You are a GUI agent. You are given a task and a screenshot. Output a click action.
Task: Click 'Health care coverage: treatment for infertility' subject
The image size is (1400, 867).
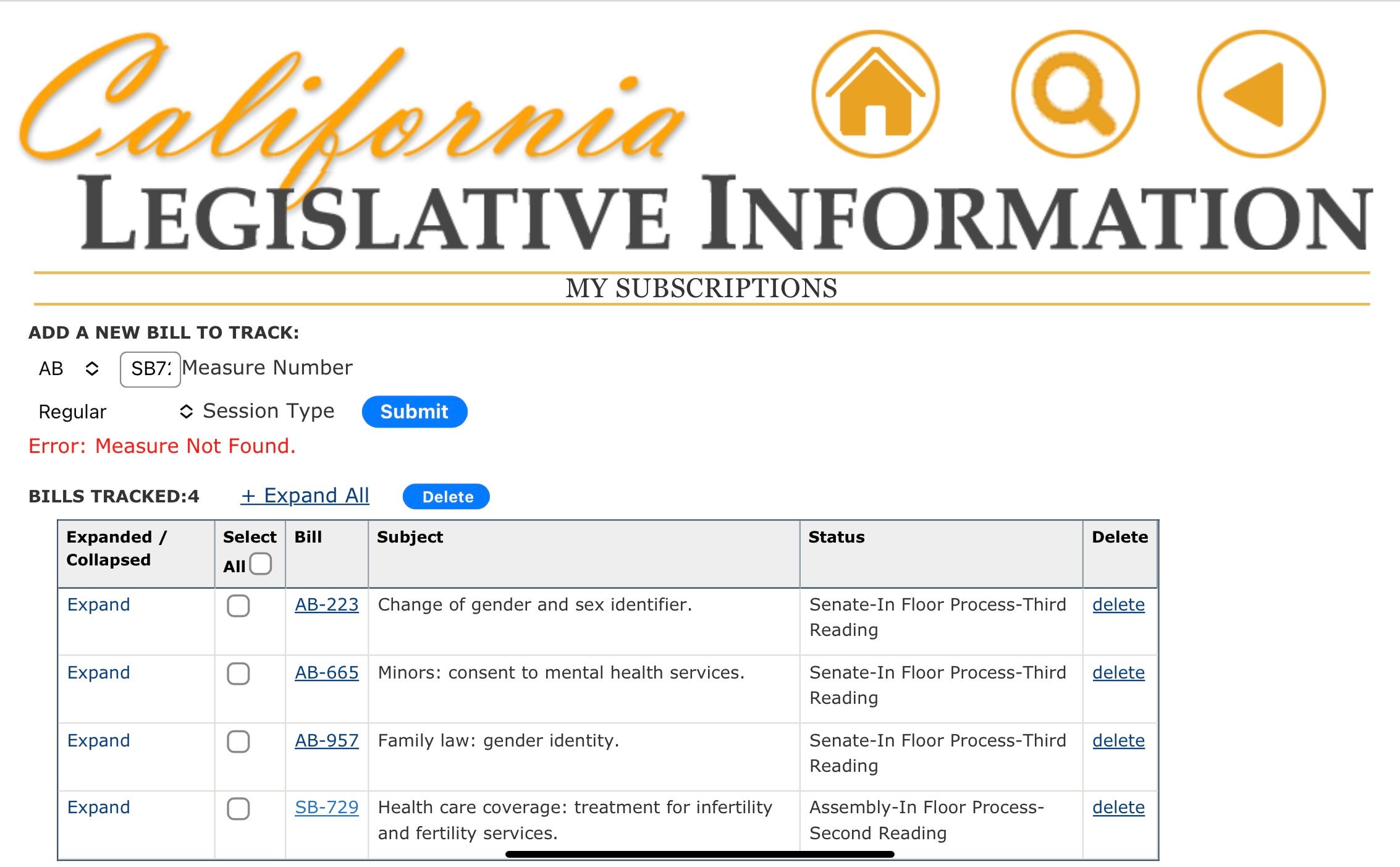click(575, 807)
